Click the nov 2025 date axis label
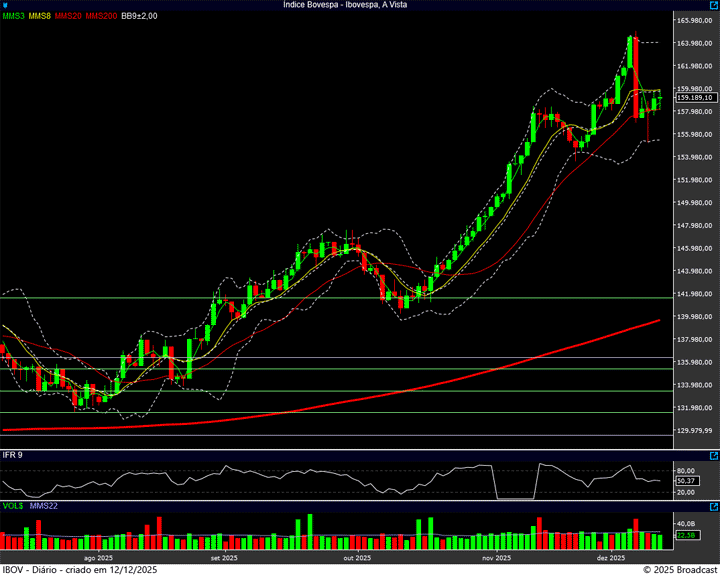The height and width of the screenshot is (575, 720). pyautogui.click(x=497, y=557)
